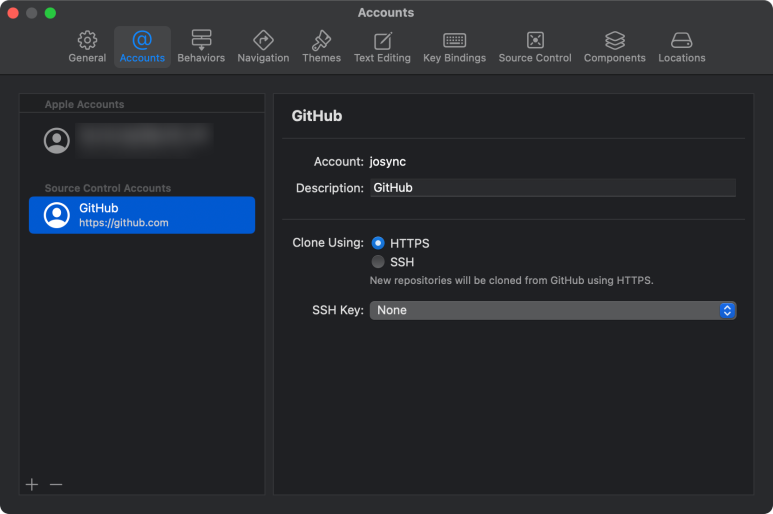
Task: Select GitHub source control account row
Action: pyautogui.click(x=142, y=215)
